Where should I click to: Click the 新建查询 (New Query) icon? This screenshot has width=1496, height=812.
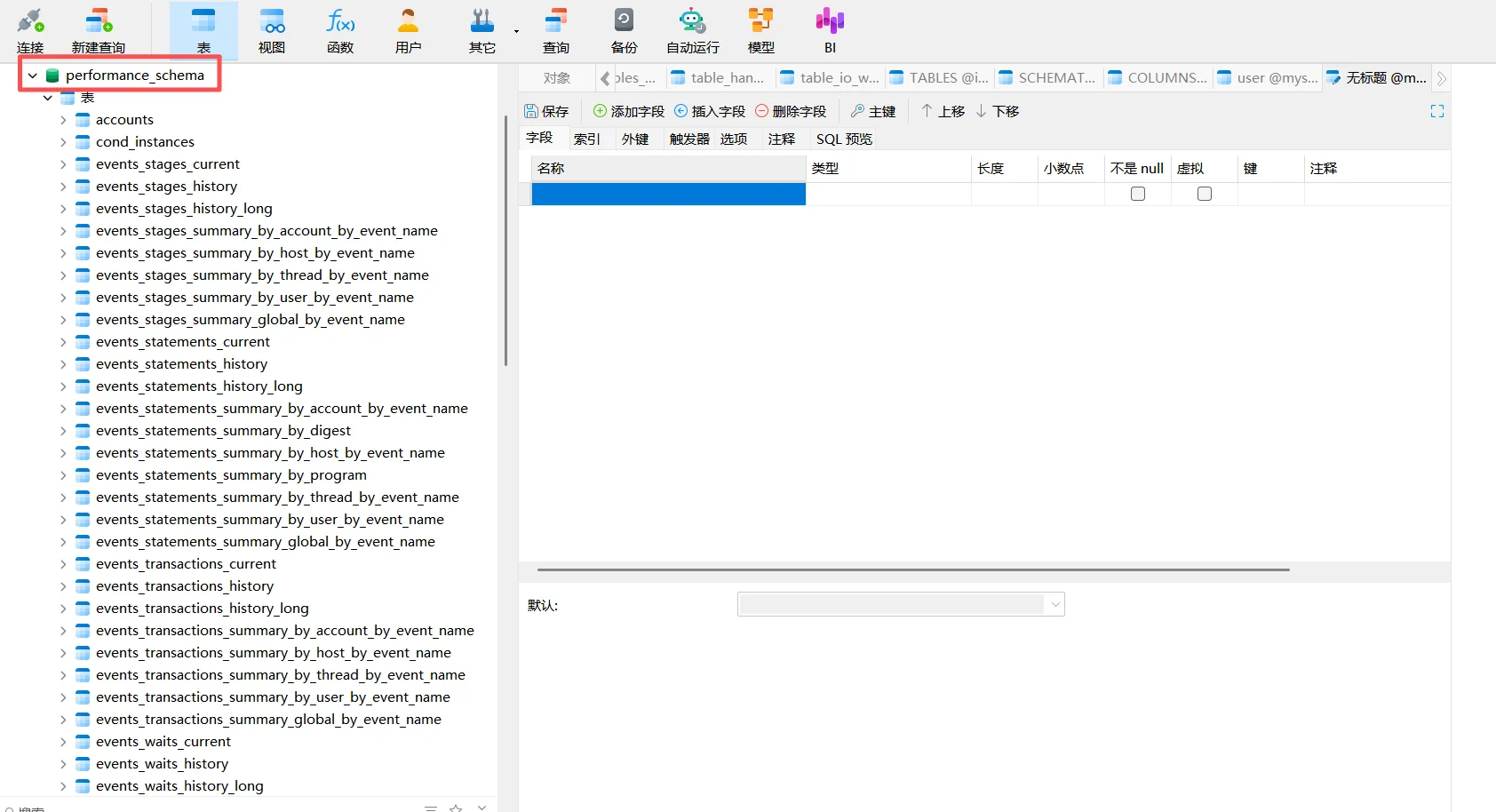[x=99, y=30]
